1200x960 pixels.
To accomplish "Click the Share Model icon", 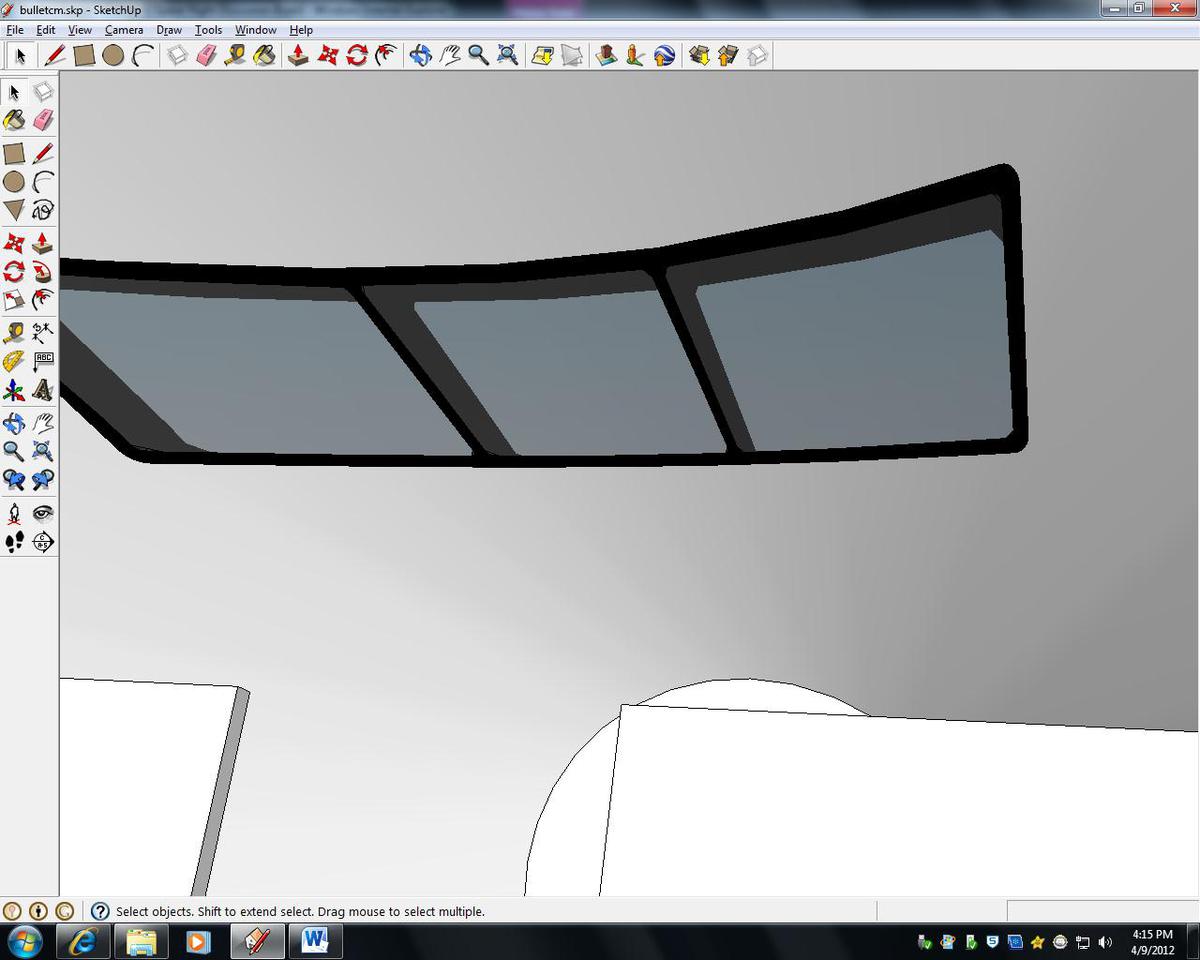I will (728, 55).
